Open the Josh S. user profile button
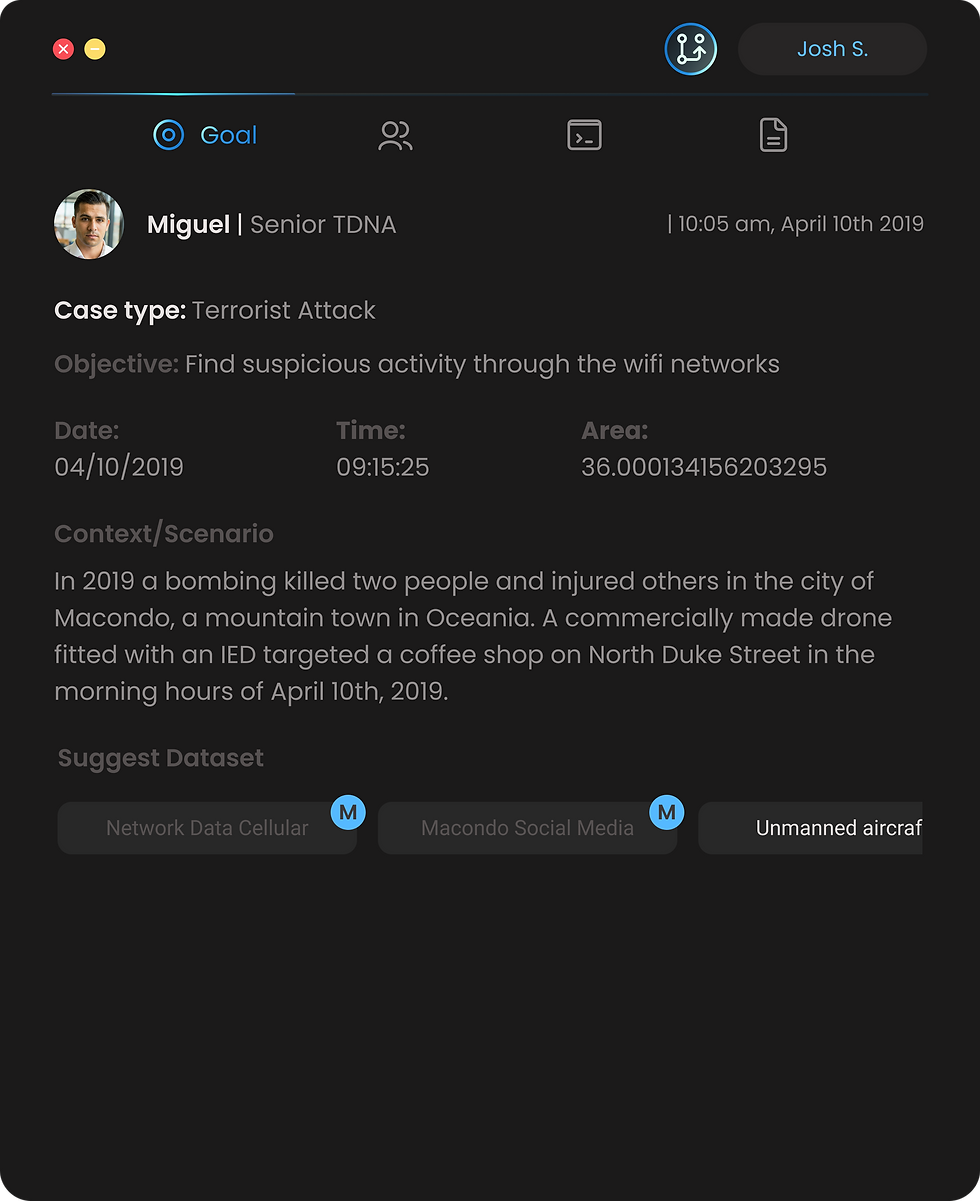 (832, 49)
